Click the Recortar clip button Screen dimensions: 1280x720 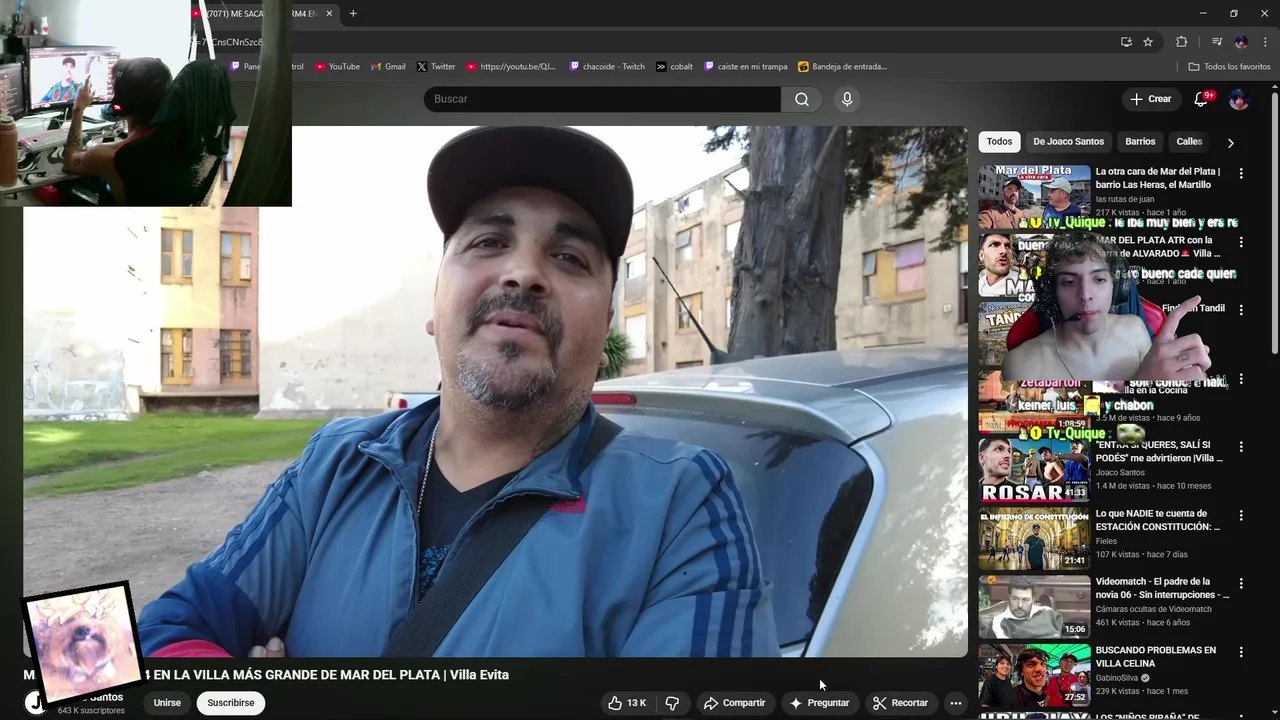[900, 703]
